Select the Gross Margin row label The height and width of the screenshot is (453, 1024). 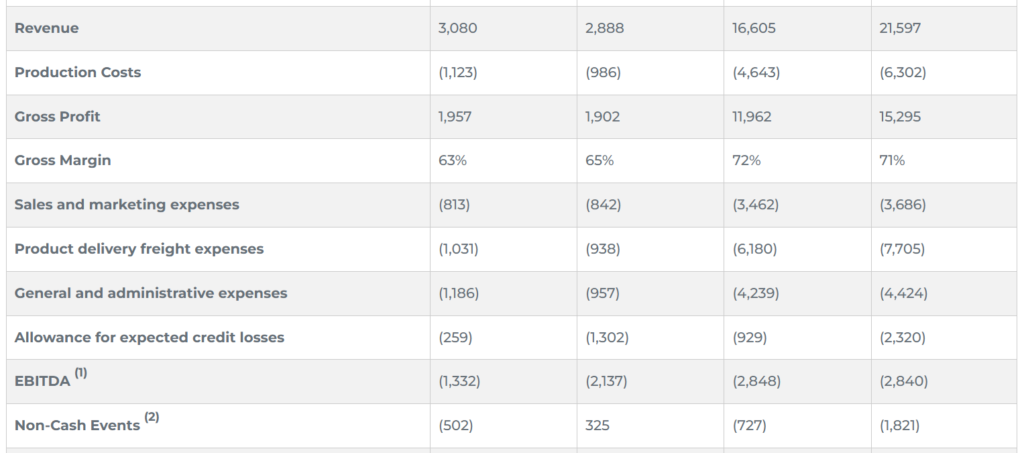click(62, 160)
